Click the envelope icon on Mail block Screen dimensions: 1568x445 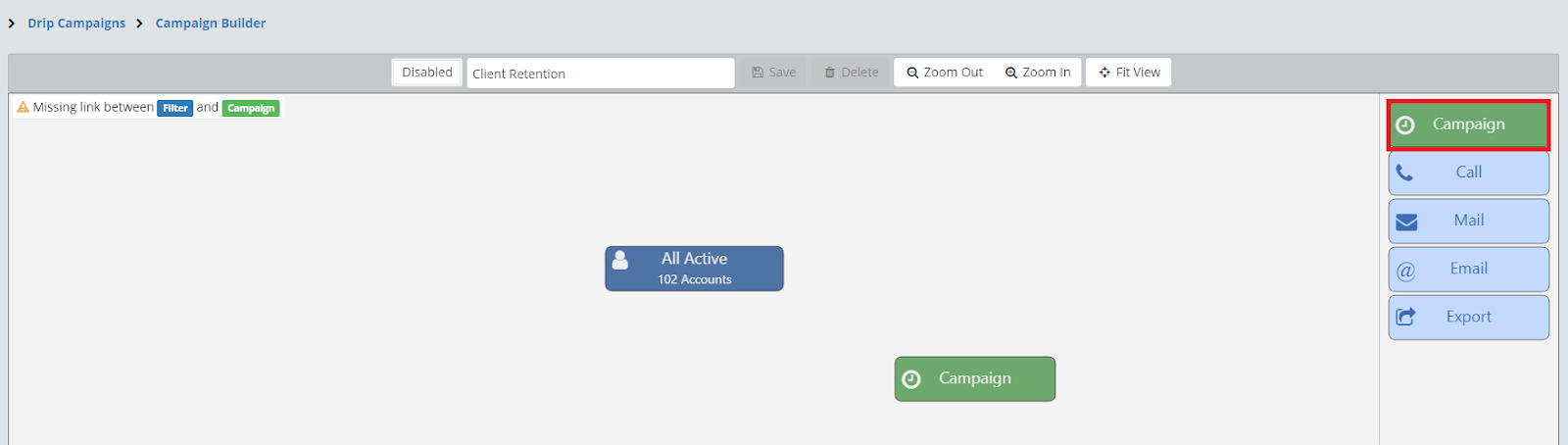click(1406, 222)
